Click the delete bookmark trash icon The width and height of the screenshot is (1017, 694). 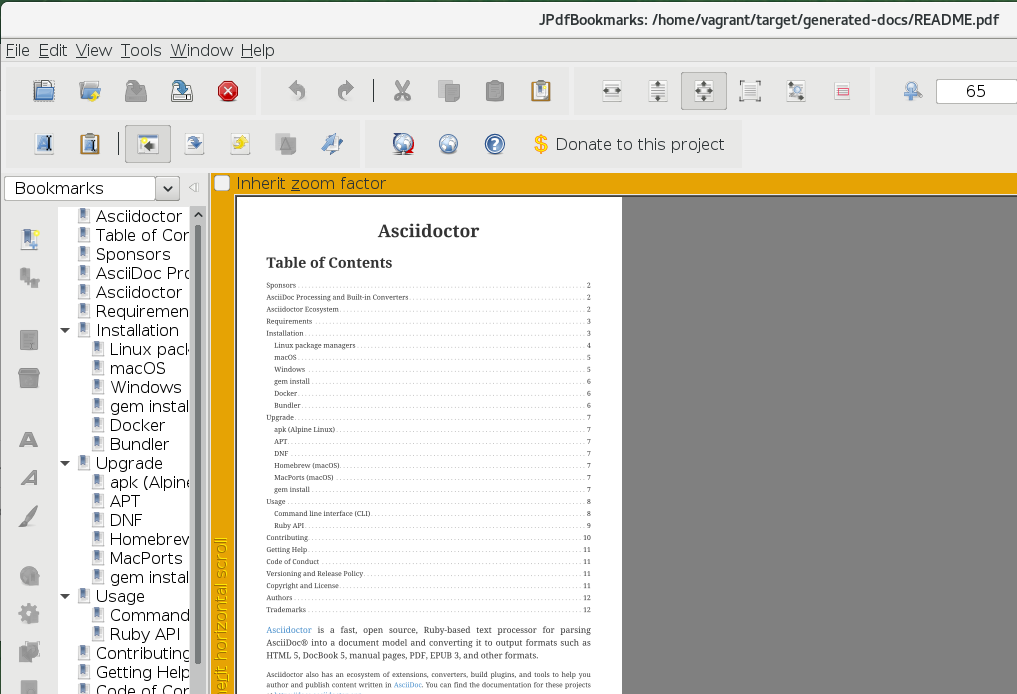(x=29, y=377)
